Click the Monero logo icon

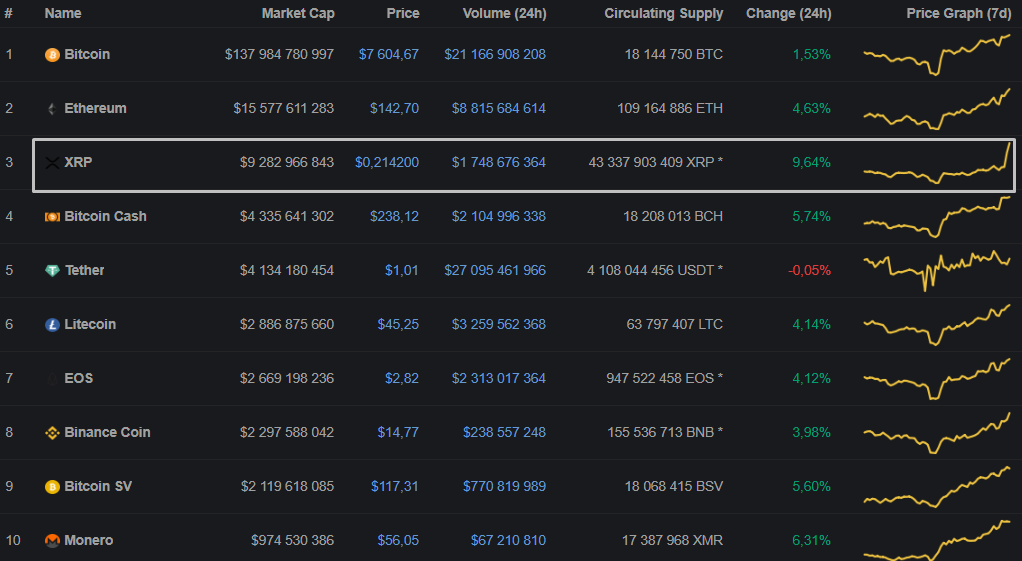click(x=52, y=541)
